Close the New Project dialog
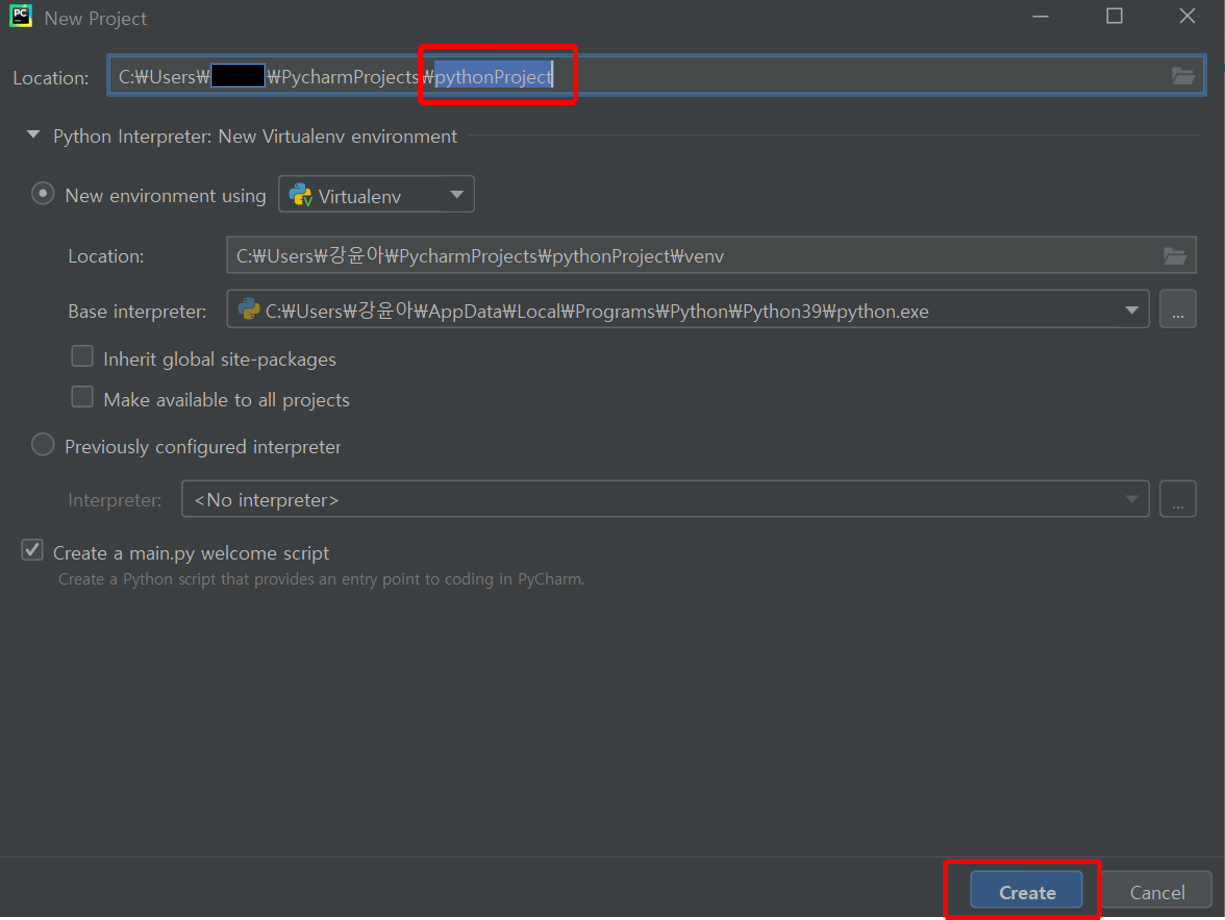Viewport: 1225px width, 920px height. [1187, 16]
